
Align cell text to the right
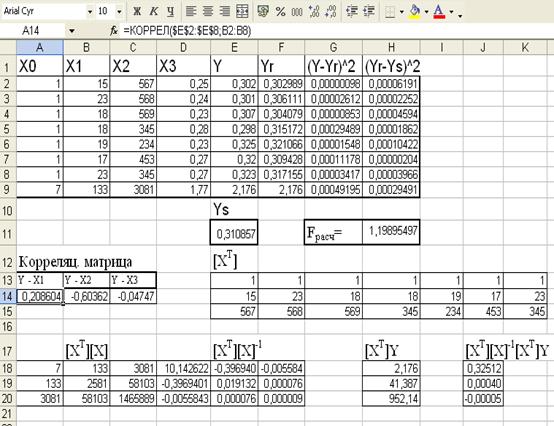[224, 11]
